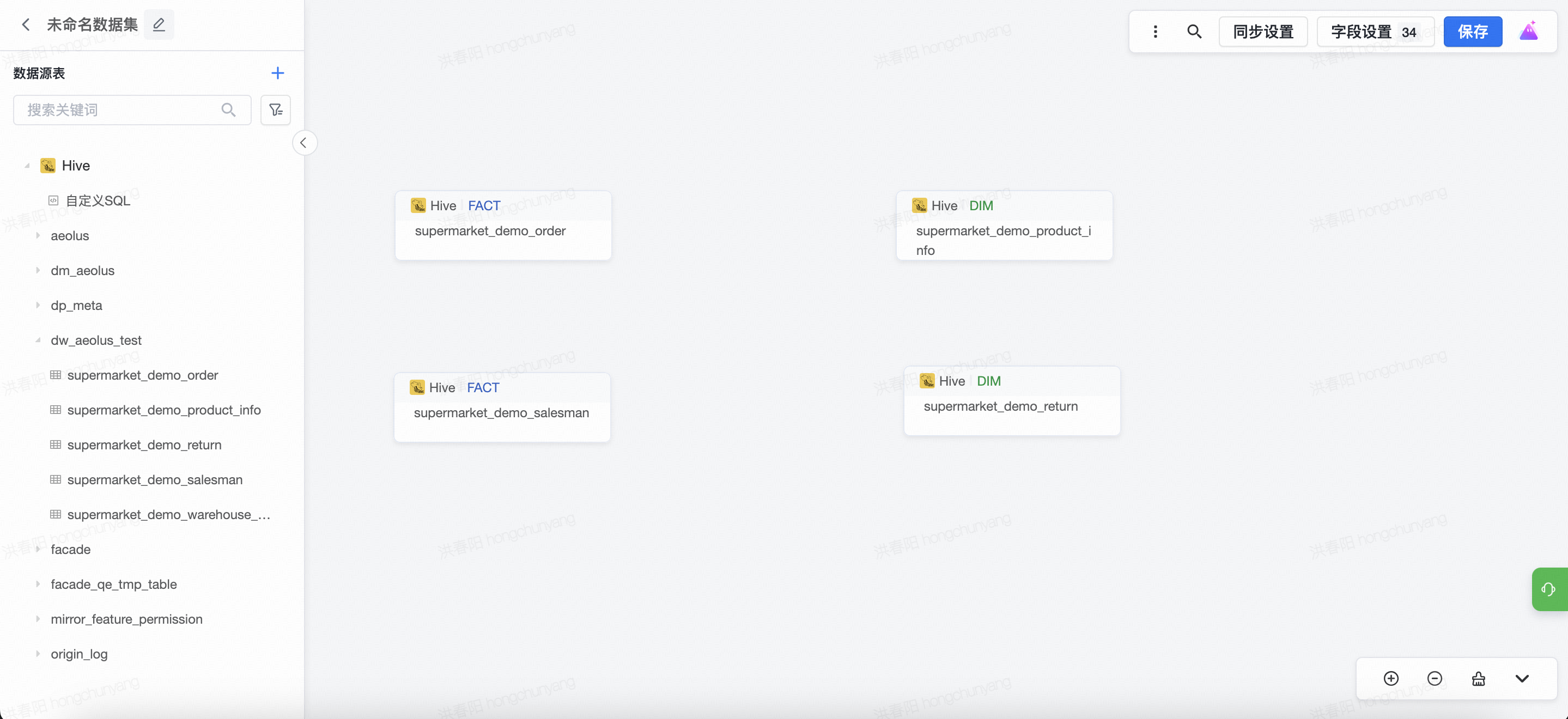Edit dataset name with pencil icon
This screenshot has height=719, width=1568.
pyautogui.click(x=159, y=25)
